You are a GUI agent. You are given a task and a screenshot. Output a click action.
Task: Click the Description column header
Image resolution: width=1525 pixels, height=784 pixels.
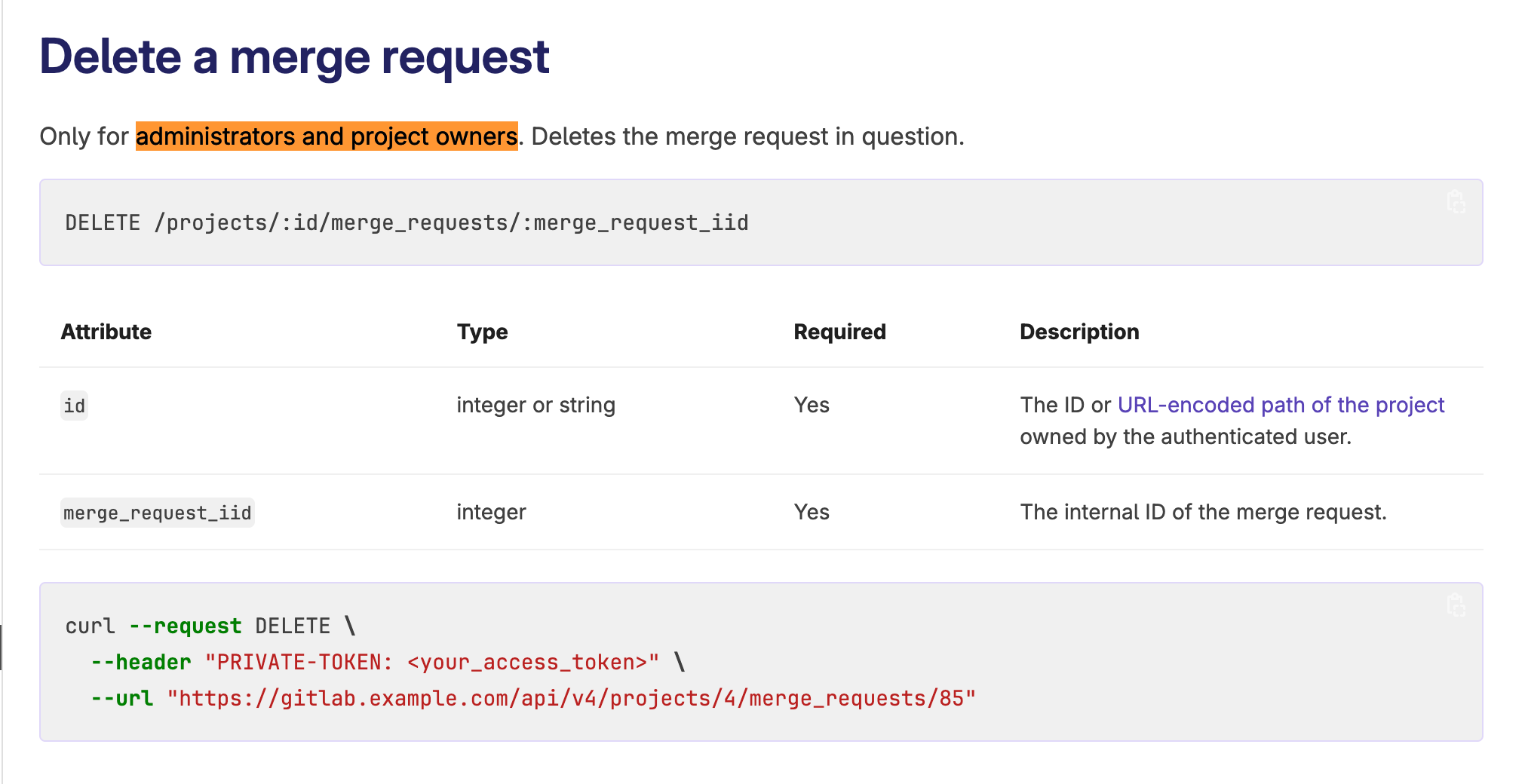1079,332
